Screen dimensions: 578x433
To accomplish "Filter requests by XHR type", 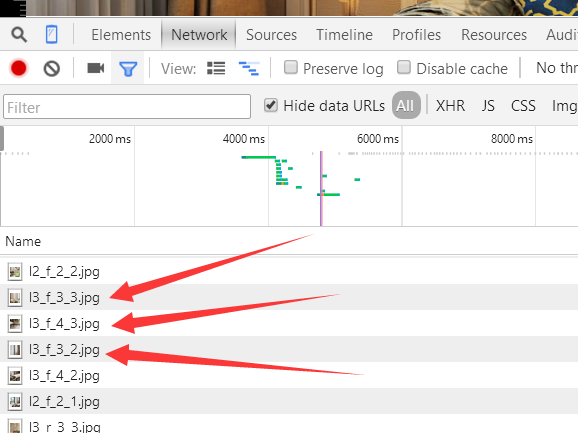I will (x=450, y=106).
